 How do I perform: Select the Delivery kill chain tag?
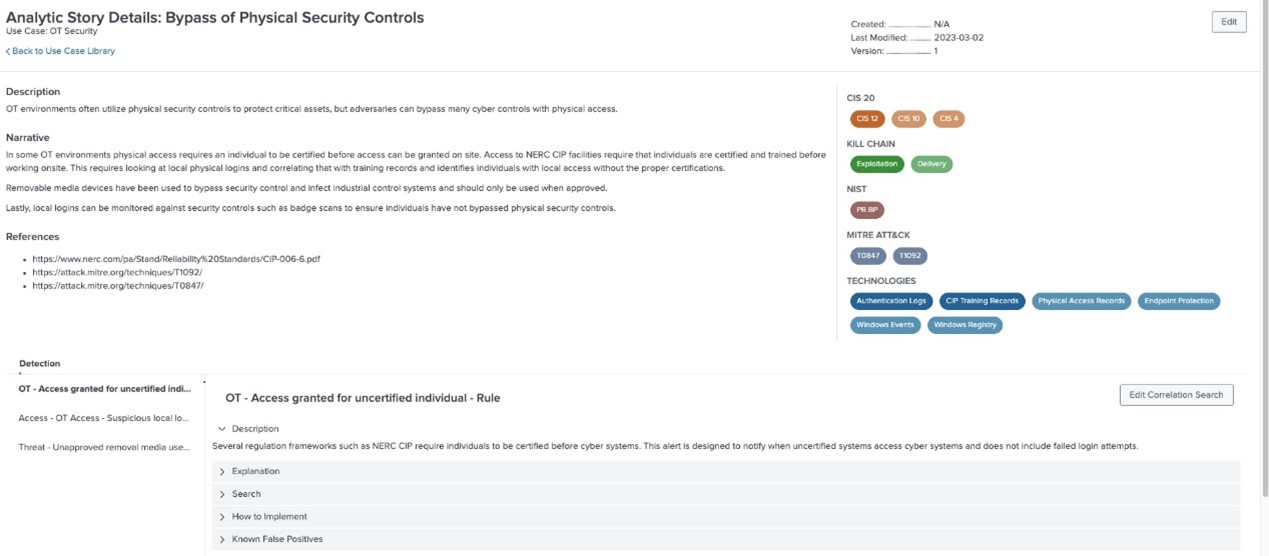[931, 164]
